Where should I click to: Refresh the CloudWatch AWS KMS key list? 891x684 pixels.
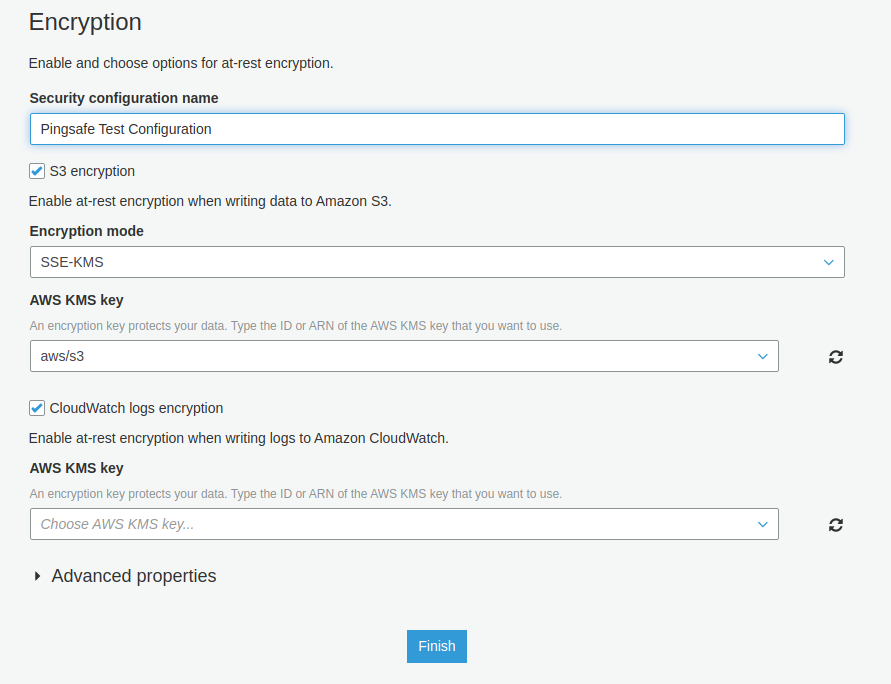click(x=836, y=525)
